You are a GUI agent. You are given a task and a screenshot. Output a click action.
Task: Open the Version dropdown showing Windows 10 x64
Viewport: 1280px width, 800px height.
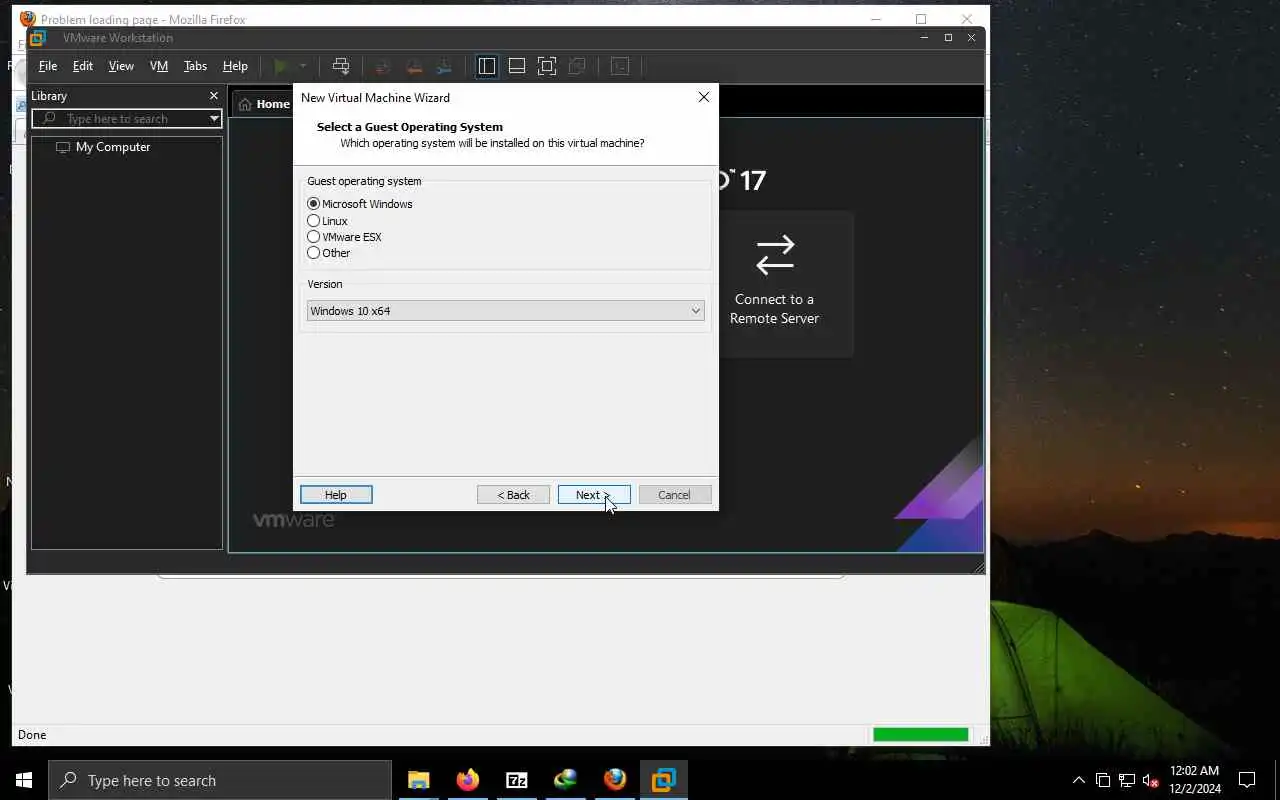(x=505, y=311)
